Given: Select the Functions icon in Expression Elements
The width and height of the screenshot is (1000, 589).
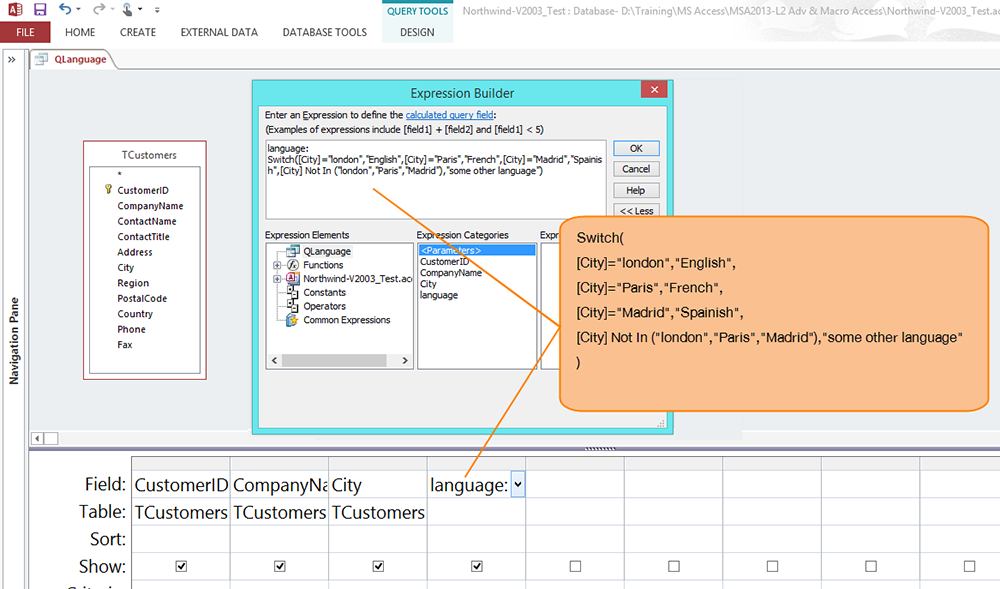Looking at the screenshot, I should pos(293,265).
